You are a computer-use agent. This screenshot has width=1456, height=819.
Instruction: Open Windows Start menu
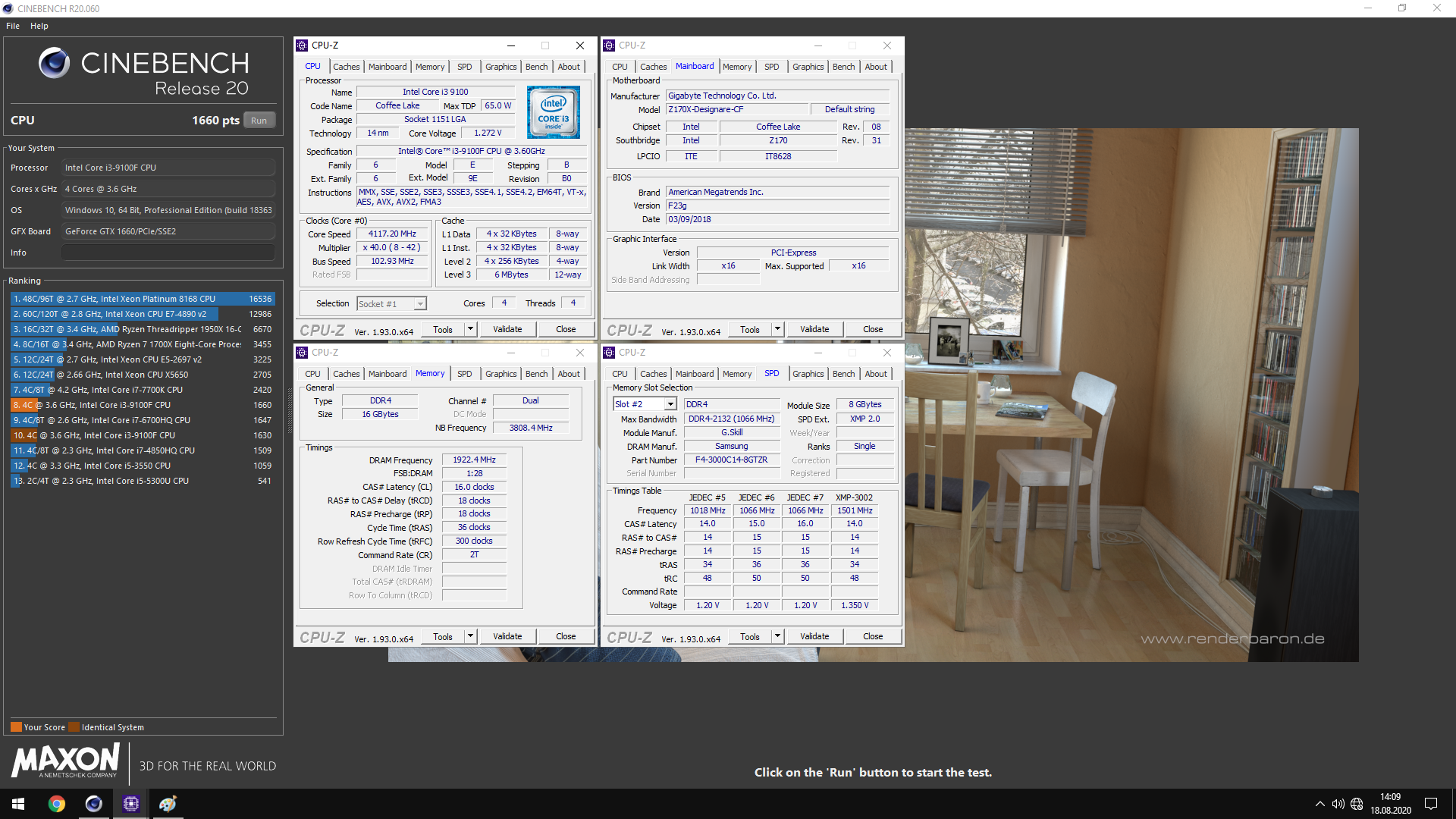click(18, 804)
